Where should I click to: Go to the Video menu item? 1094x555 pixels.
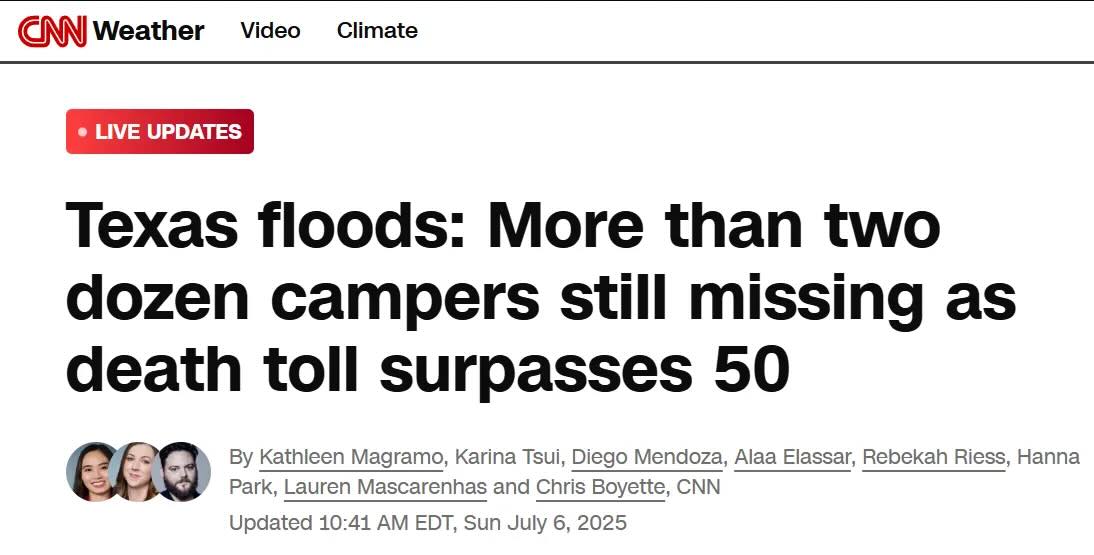(270, 30)
